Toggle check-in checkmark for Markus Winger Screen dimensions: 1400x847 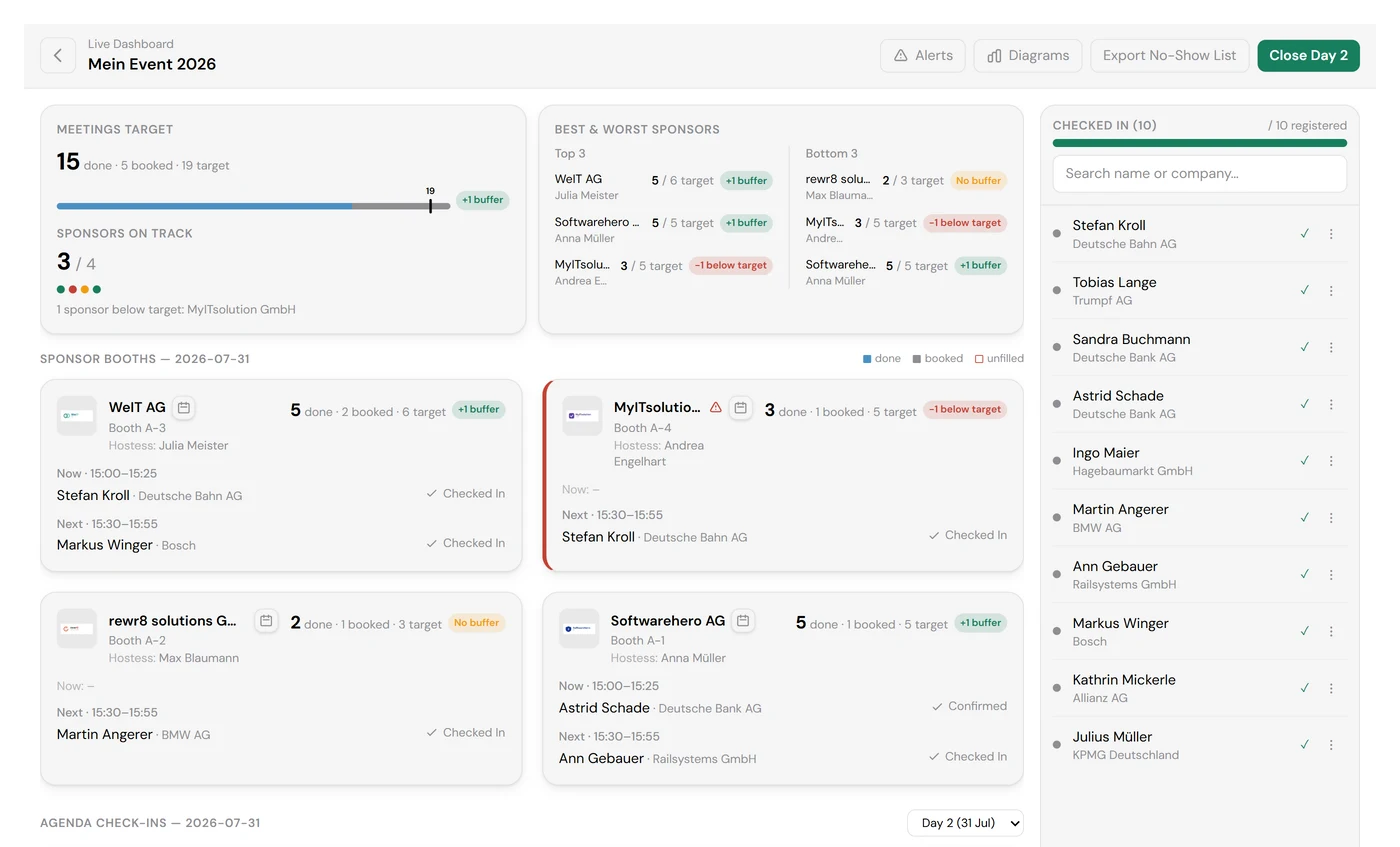(1304, 631)
